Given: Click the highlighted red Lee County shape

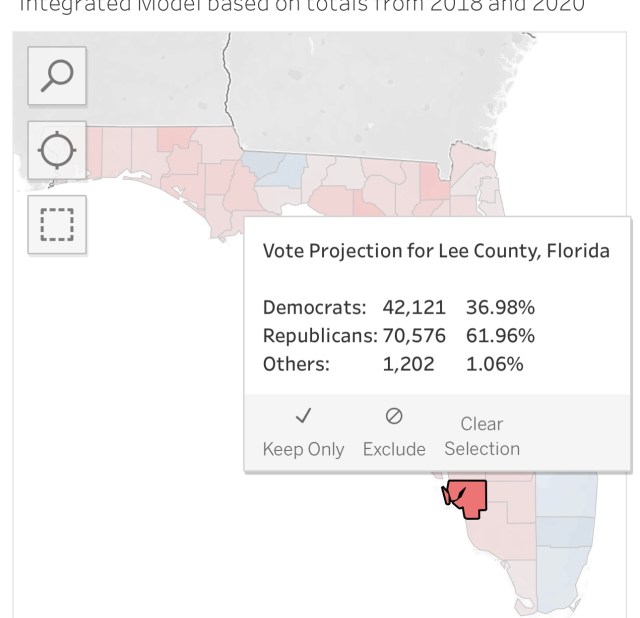Looking at the screenshot, I should click(x=468, y=498).
